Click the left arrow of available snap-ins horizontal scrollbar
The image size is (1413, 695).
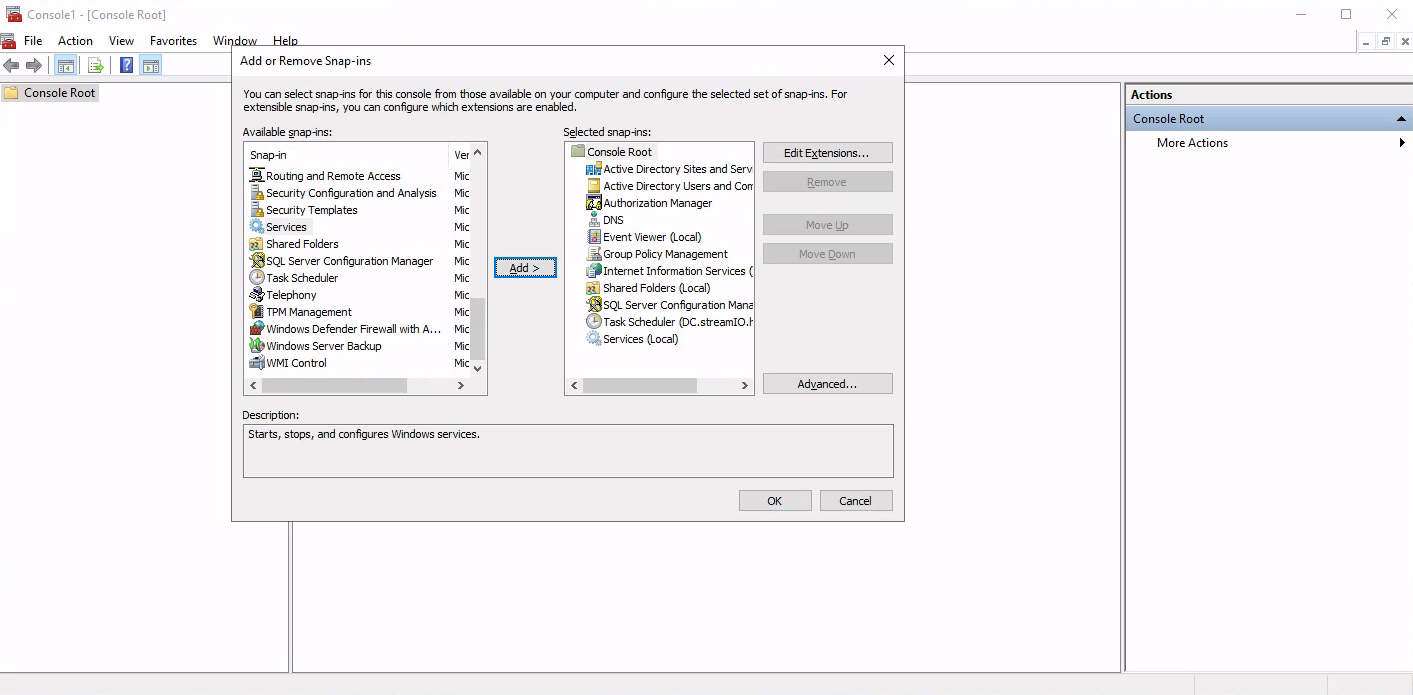click(x=253, y=385)
